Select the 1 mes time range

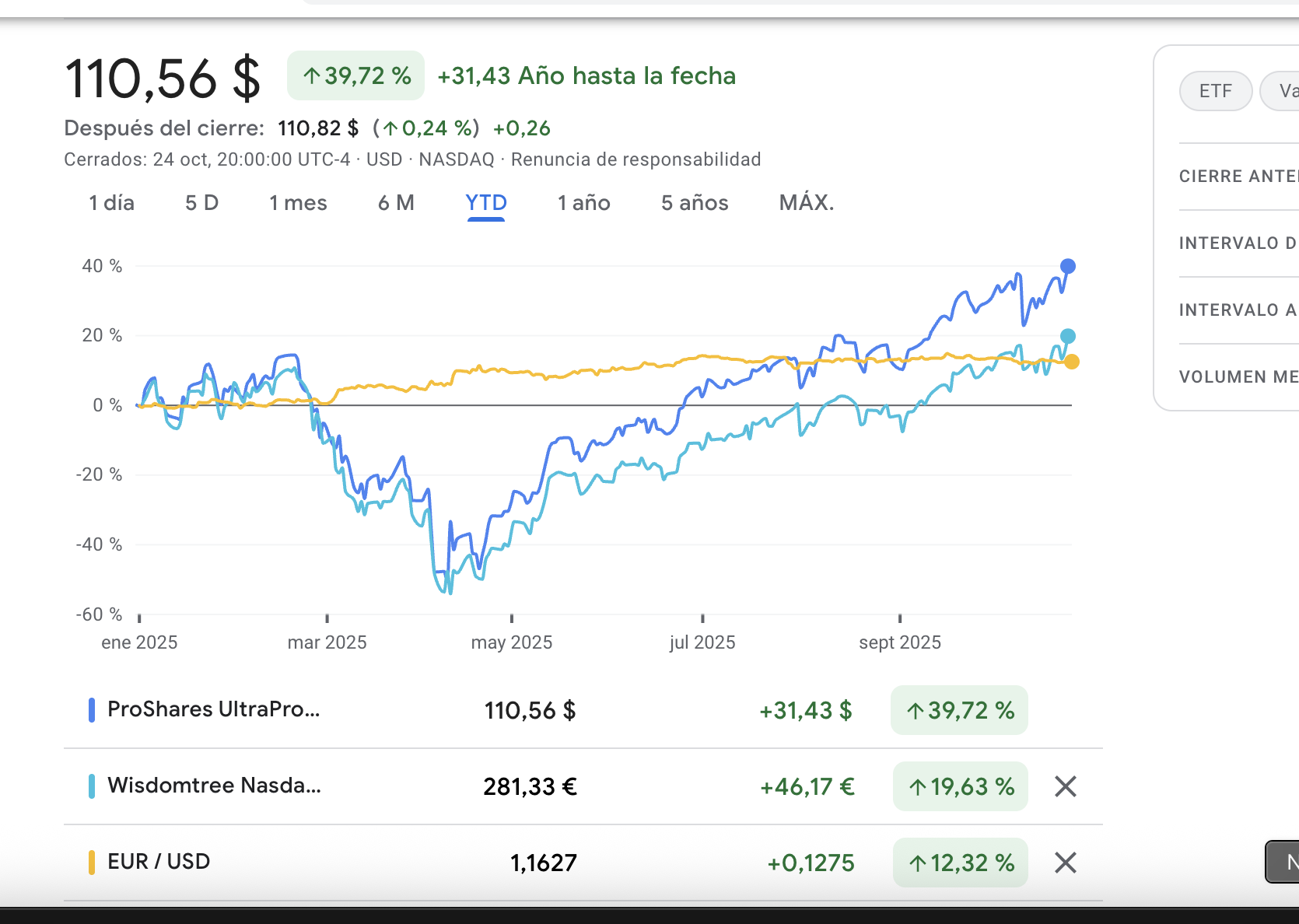coord(298,203)
